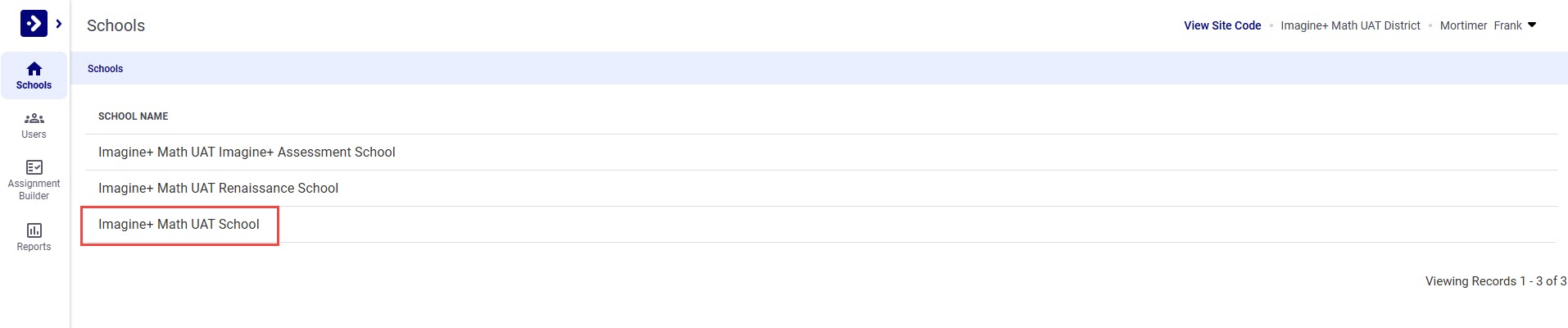Select the Assignment Builder sidebar label
Screen dimensions: 1568x328
pos(34,189)
